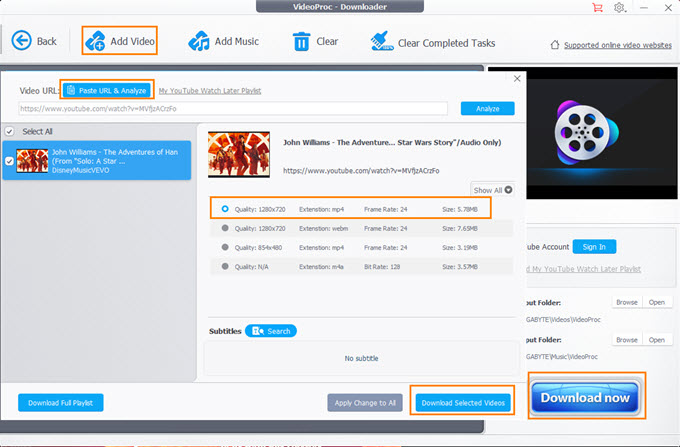The width and height of the screenshot is (680, 447).
Task: Click Paste URL & Analyze button
Action: [107, 90]
